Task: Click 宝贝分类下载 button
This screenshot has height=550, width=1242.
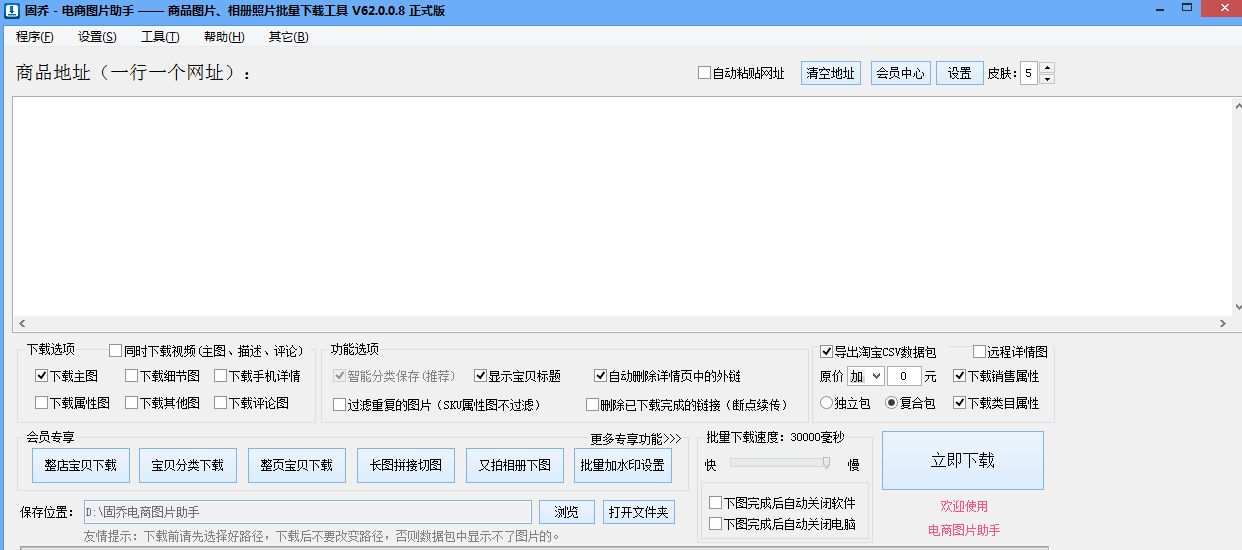Action: point(188,465)
